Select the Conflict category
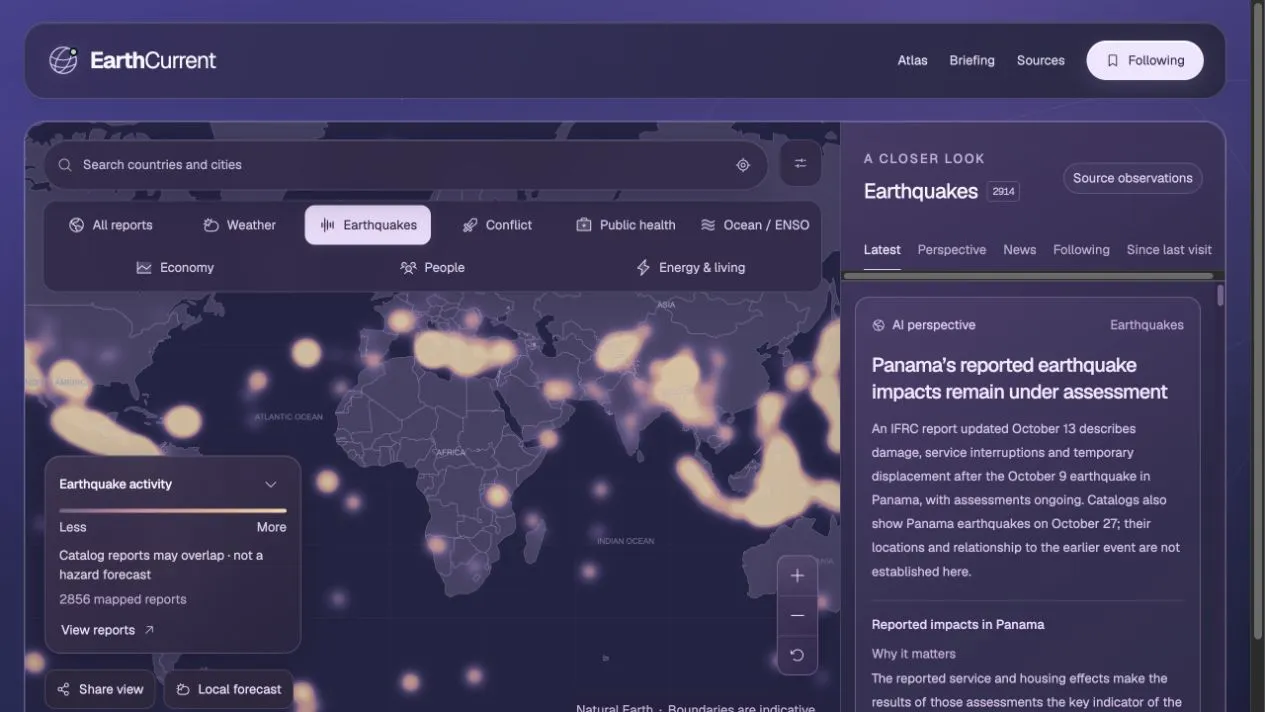 (497, 225)
